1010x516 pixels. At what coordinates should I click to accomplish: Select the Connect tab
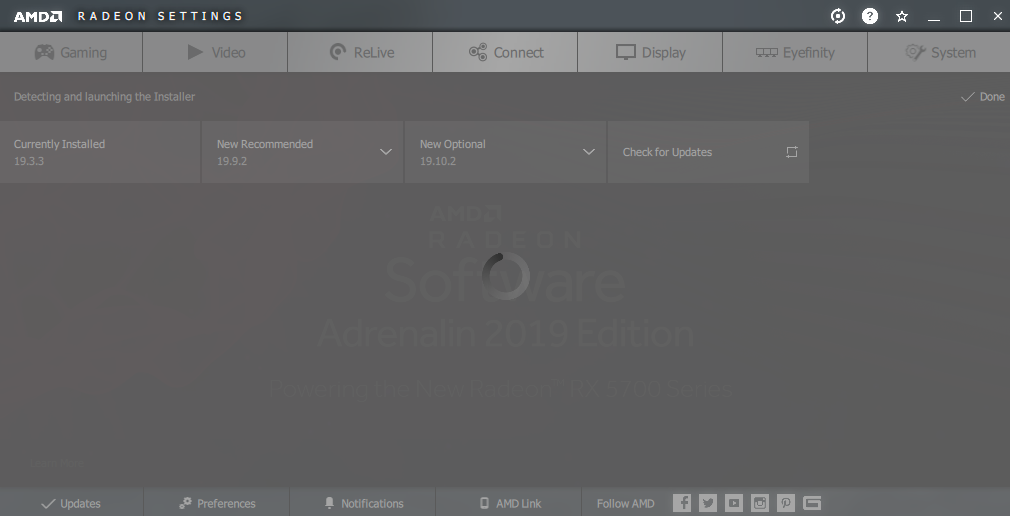[505, 52]
